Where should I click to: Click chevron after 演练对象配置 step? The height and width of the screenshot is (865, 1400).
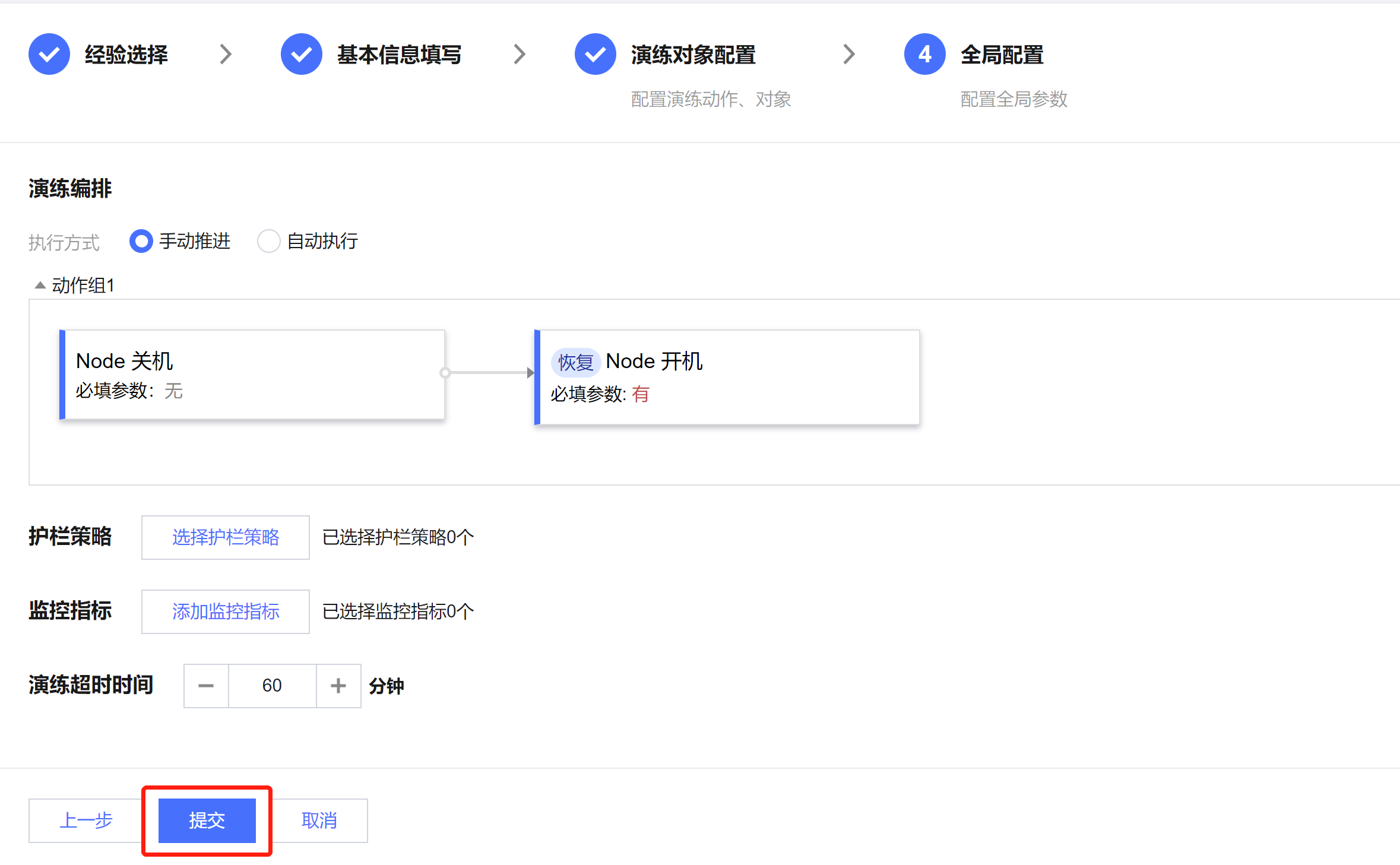coord(850,54)
